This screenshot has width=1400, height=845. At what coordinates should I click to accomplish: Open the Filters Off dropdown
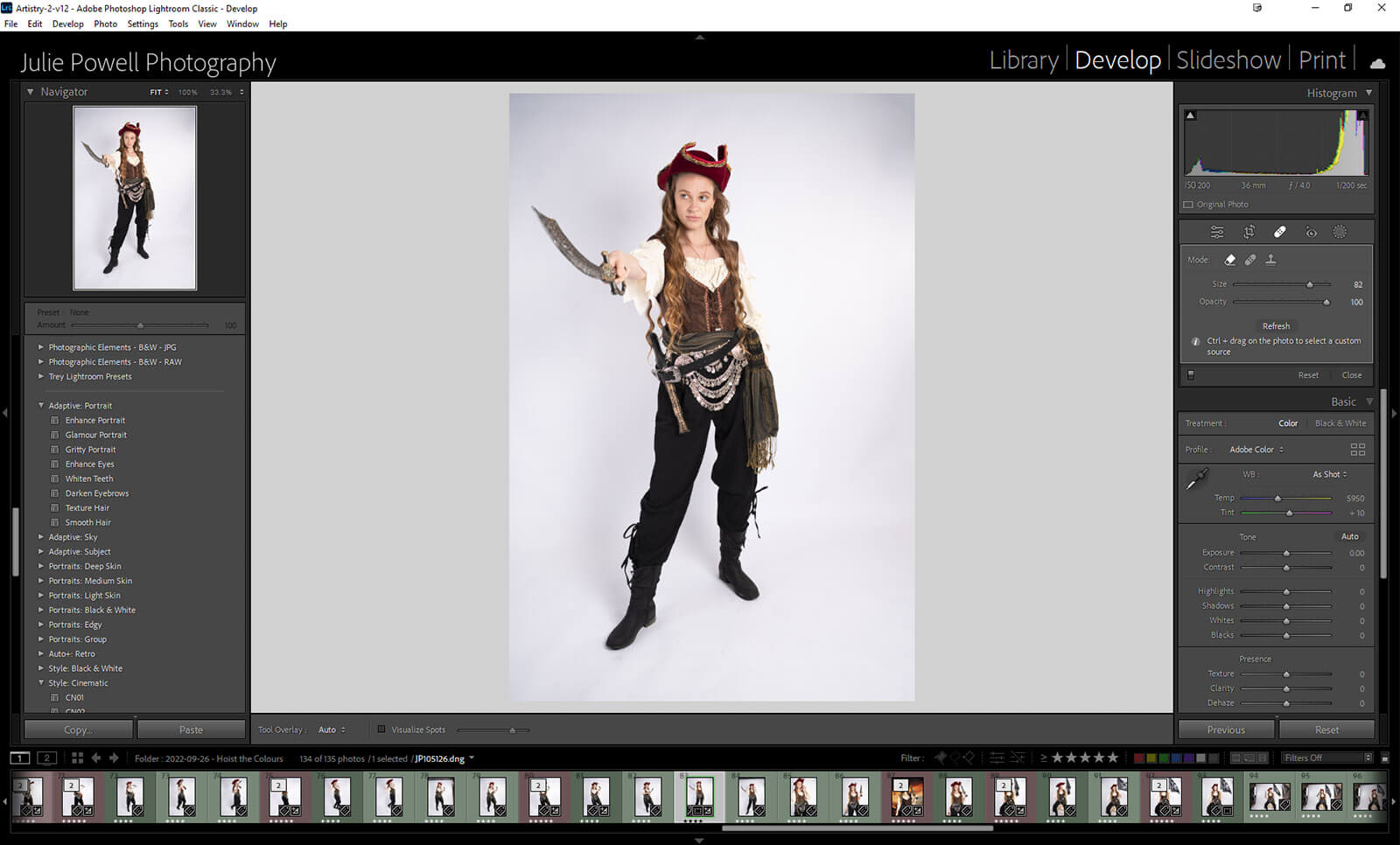pos(1326,758)
